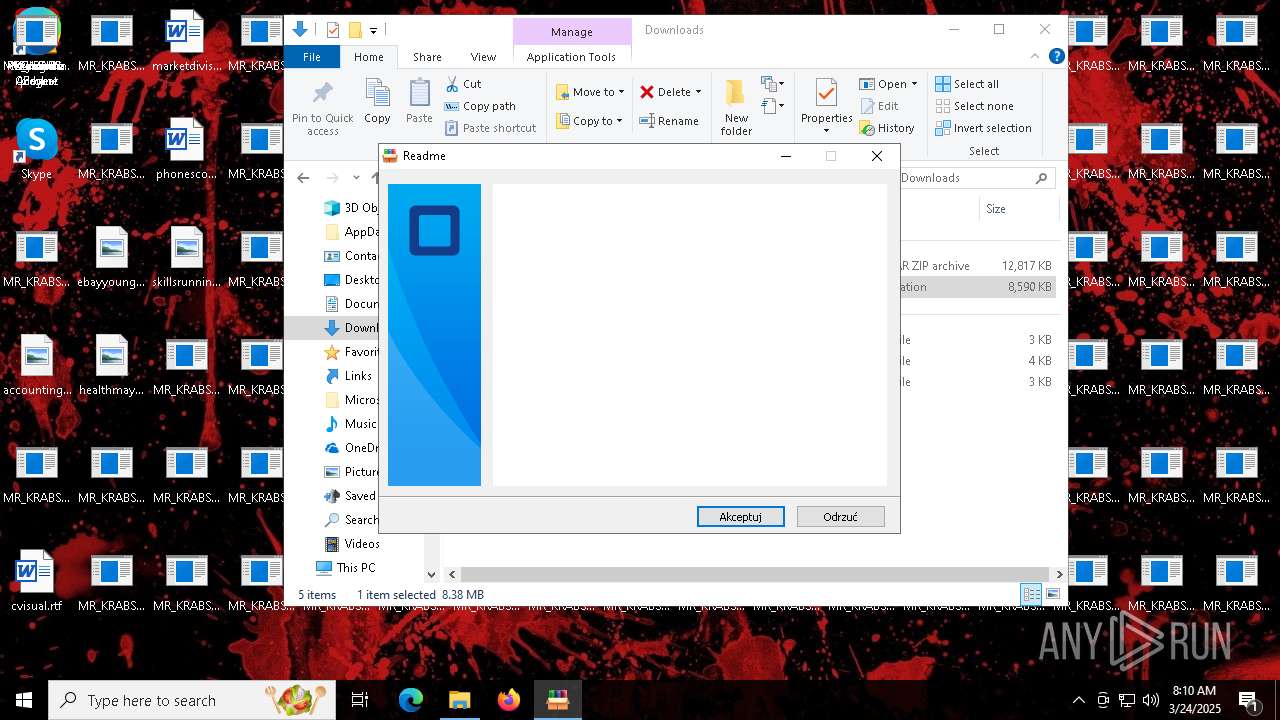Open the Easy access dropdown icon
Screen dimensions: 1280x720
[772, 105]
